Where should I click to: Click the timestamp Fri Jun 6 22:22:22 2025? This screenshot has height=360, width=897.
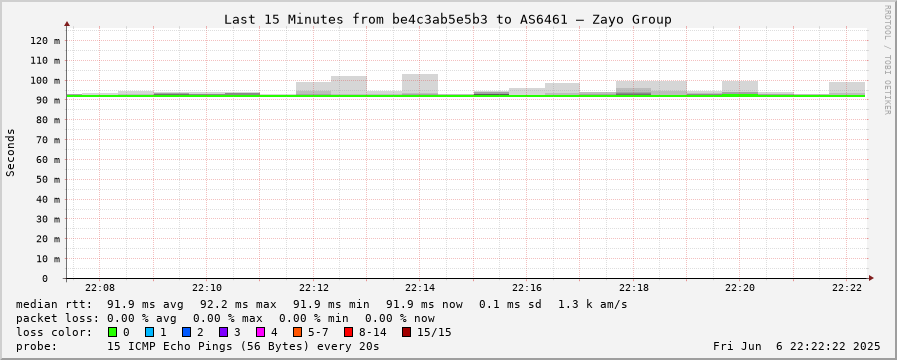pyautogui.click(x=796, y=346)
